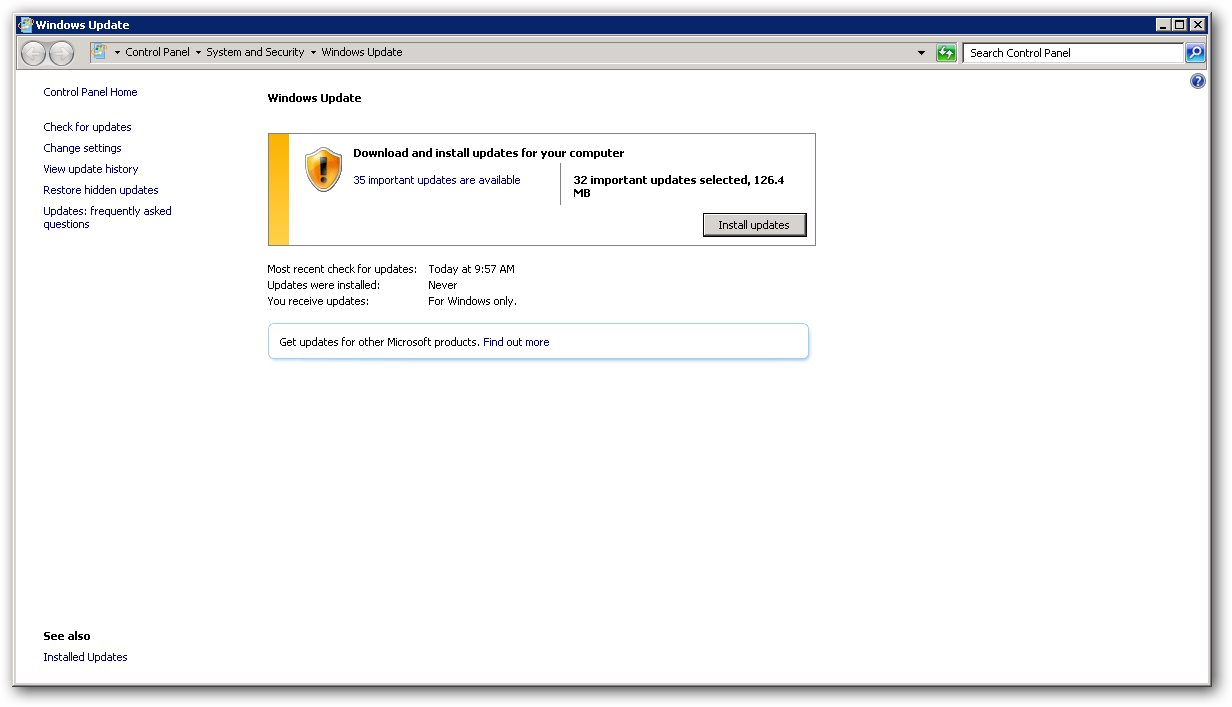Maximize the Windows Update window

(x=1180, y=25)
